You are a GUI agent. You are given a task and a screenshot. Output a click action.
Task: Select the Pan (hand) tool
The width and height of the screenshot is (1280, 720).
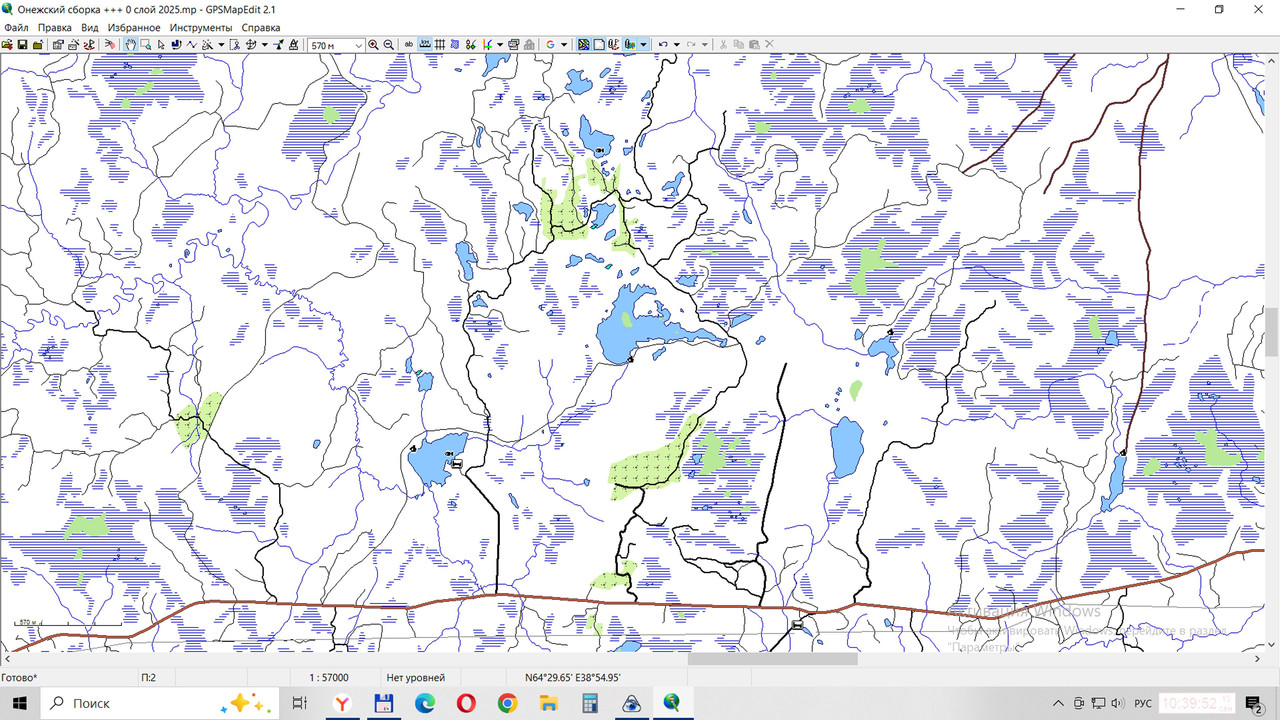[130, 45]
